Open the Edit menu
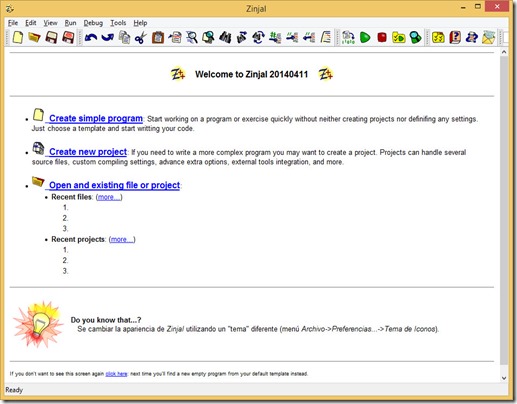This screenshot has width=517, height=404. point(31,23)
